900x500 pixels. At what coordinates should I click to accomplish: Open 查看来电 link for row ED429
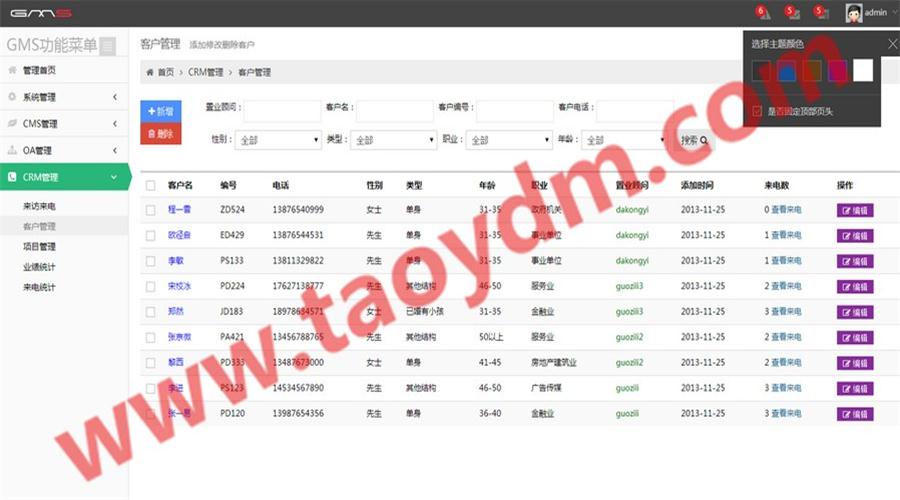tap(786, 235)
